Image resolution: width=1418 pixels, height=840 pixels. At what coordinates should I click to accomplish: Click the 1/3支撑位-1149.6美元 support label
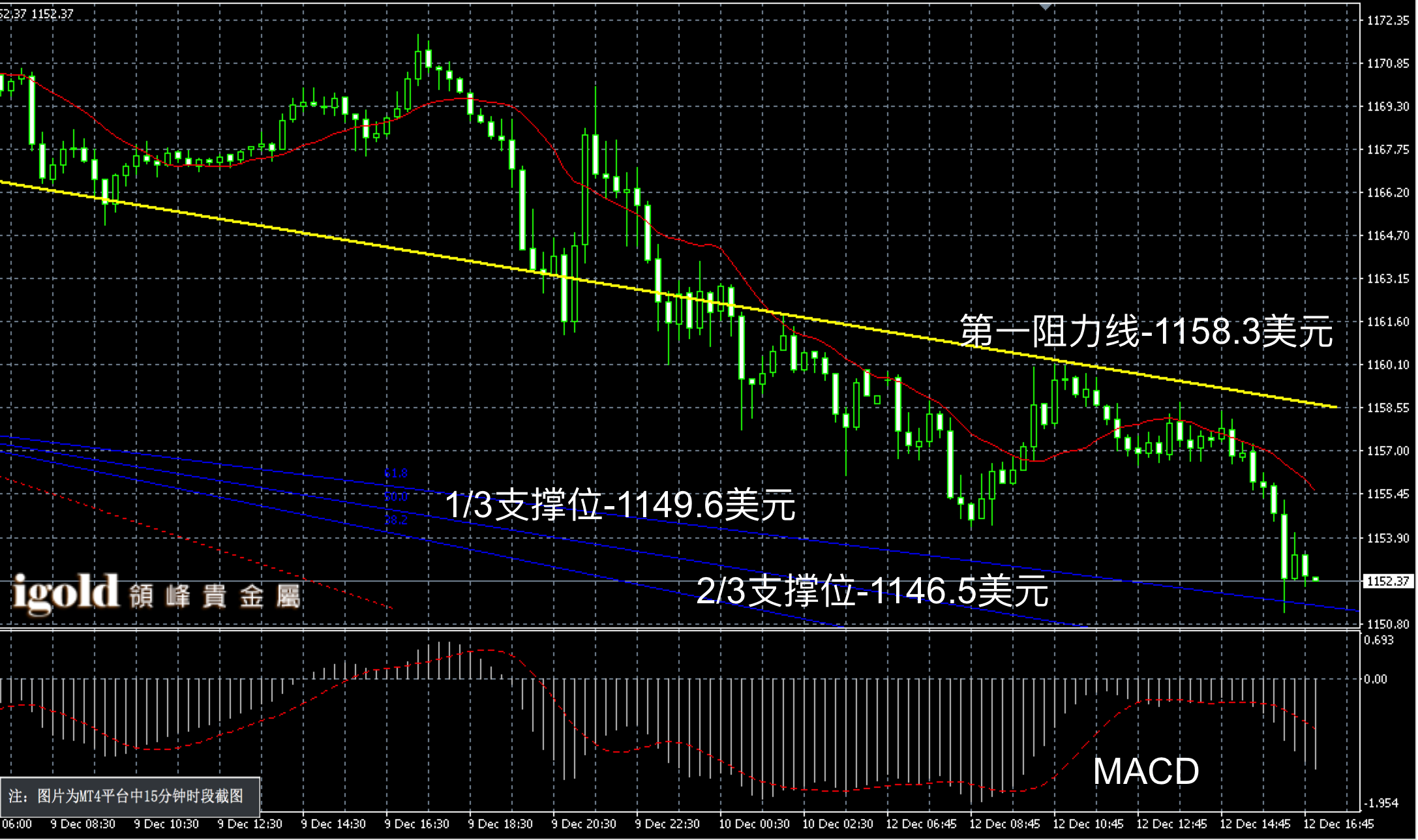(620, 505)
